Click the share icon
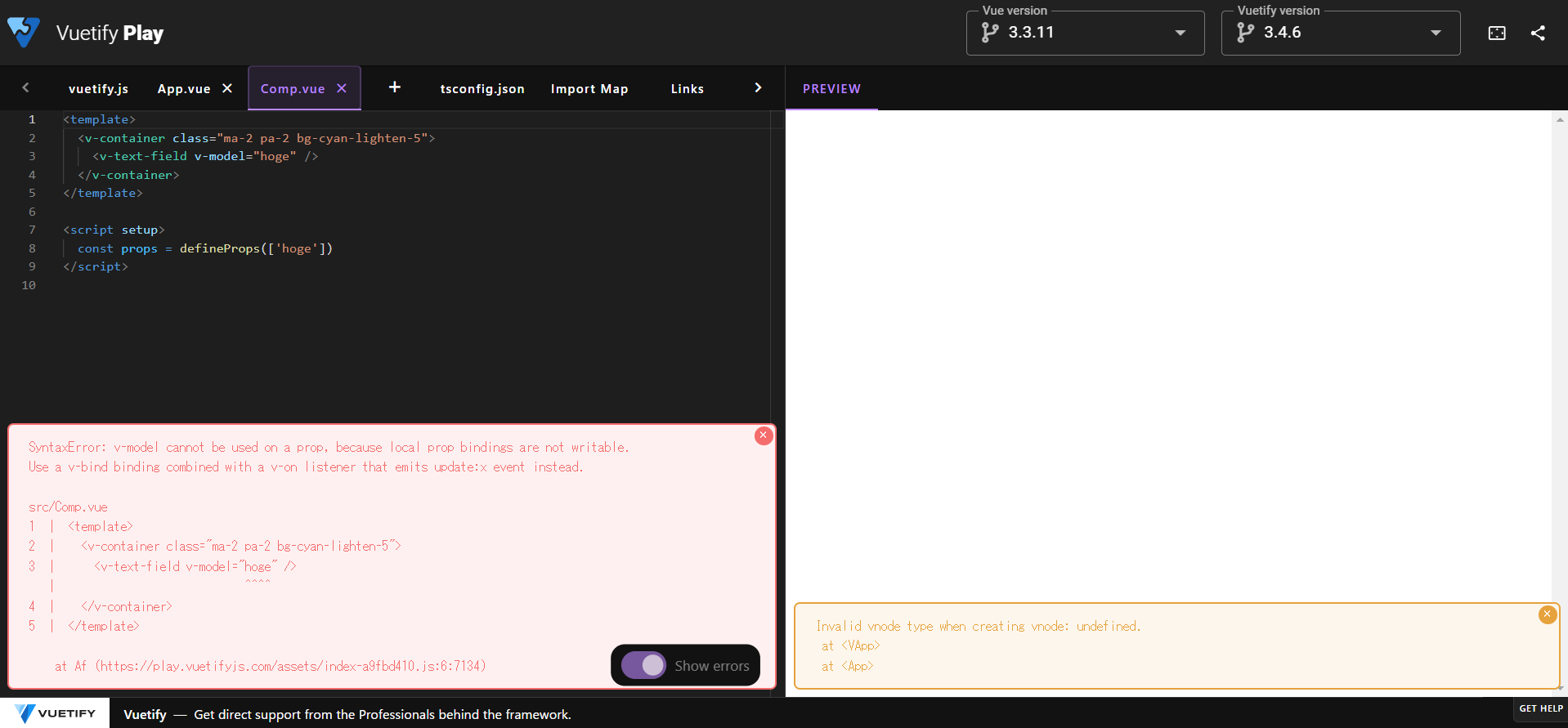 coord(1538,33)
